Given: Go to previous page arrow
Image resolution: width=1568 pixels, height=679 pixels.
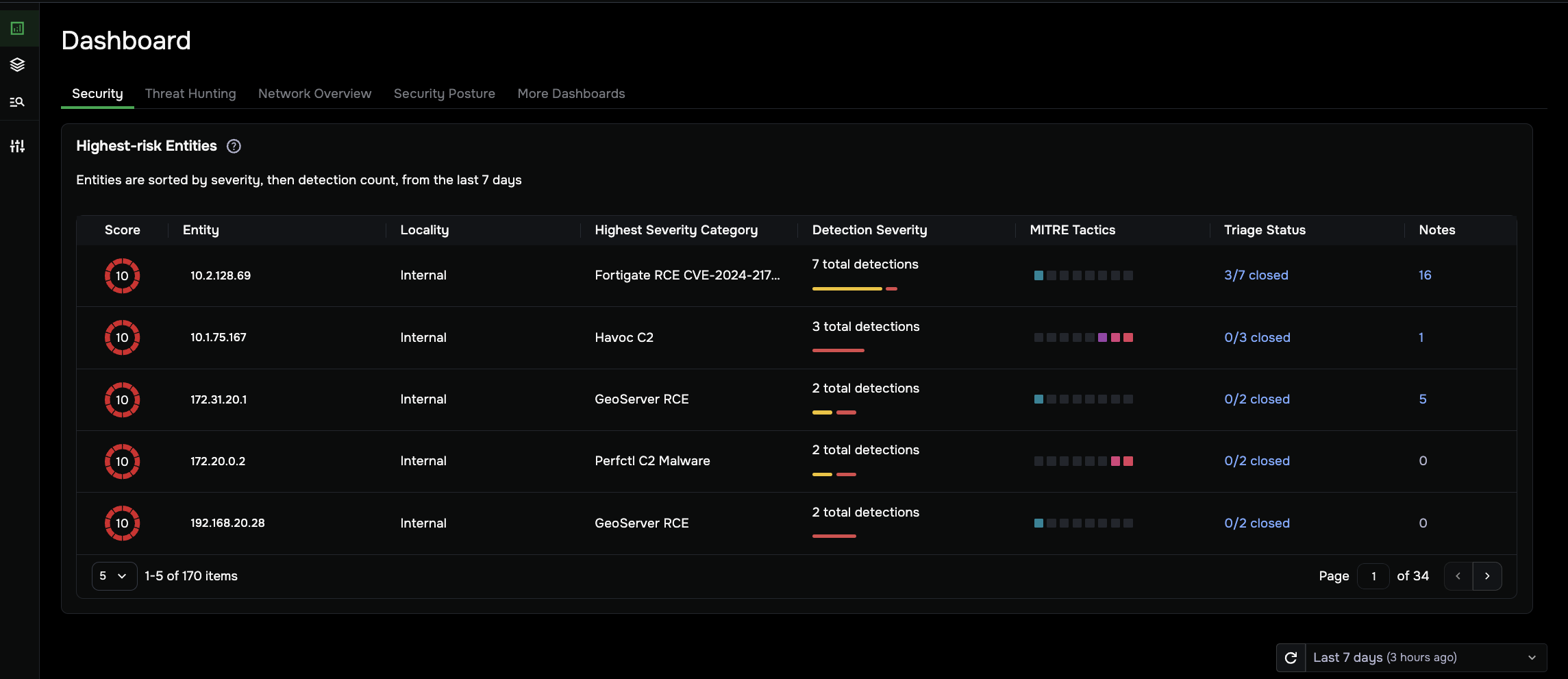Looking at the screenshot, I should [x=1458, y=576].
